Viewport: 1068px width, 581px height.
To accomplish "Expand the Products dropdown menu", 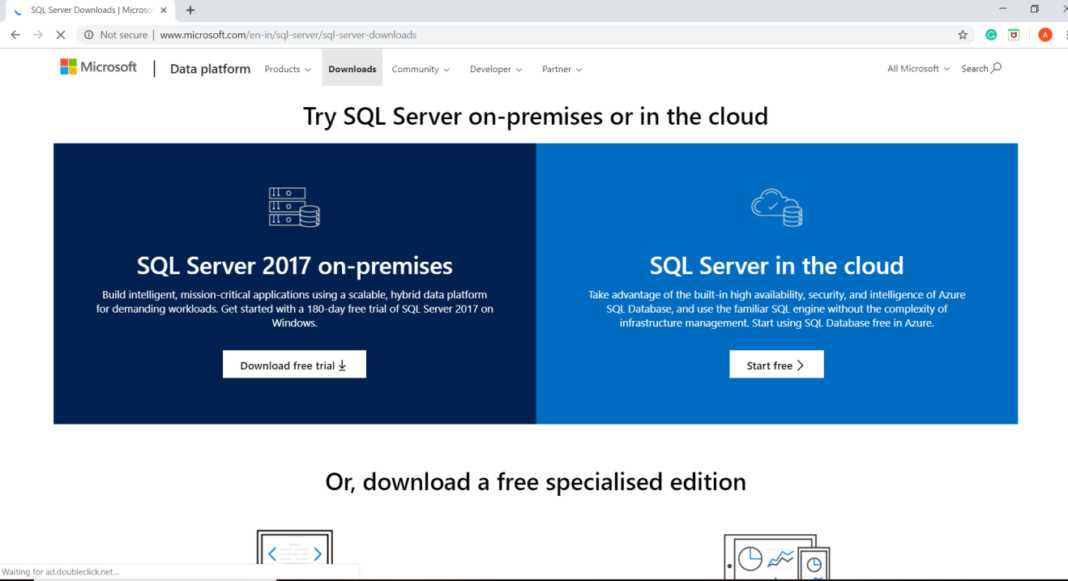I will (288, 69).
